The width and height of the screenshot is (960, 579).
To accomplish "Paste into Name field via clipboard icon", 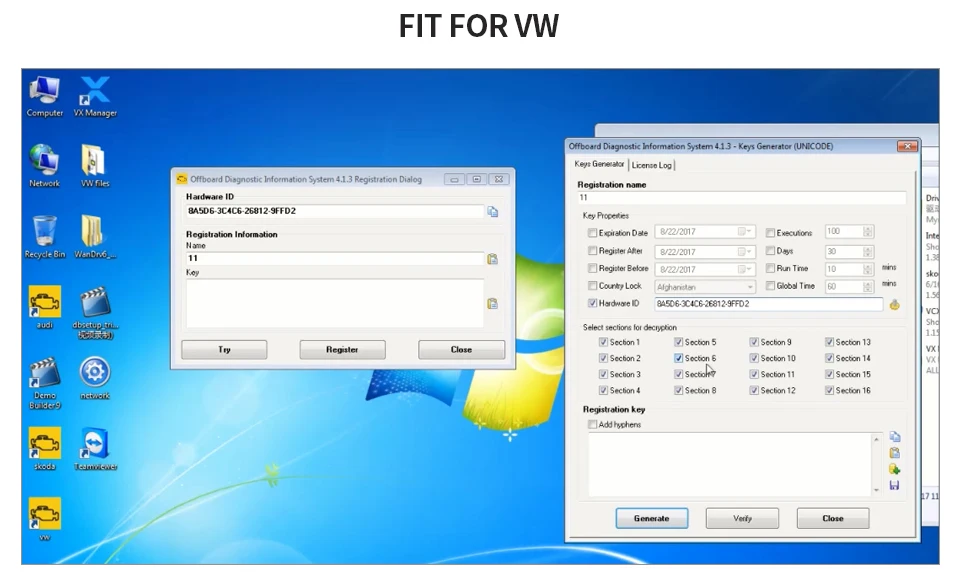I will click(x=492, y=259).
